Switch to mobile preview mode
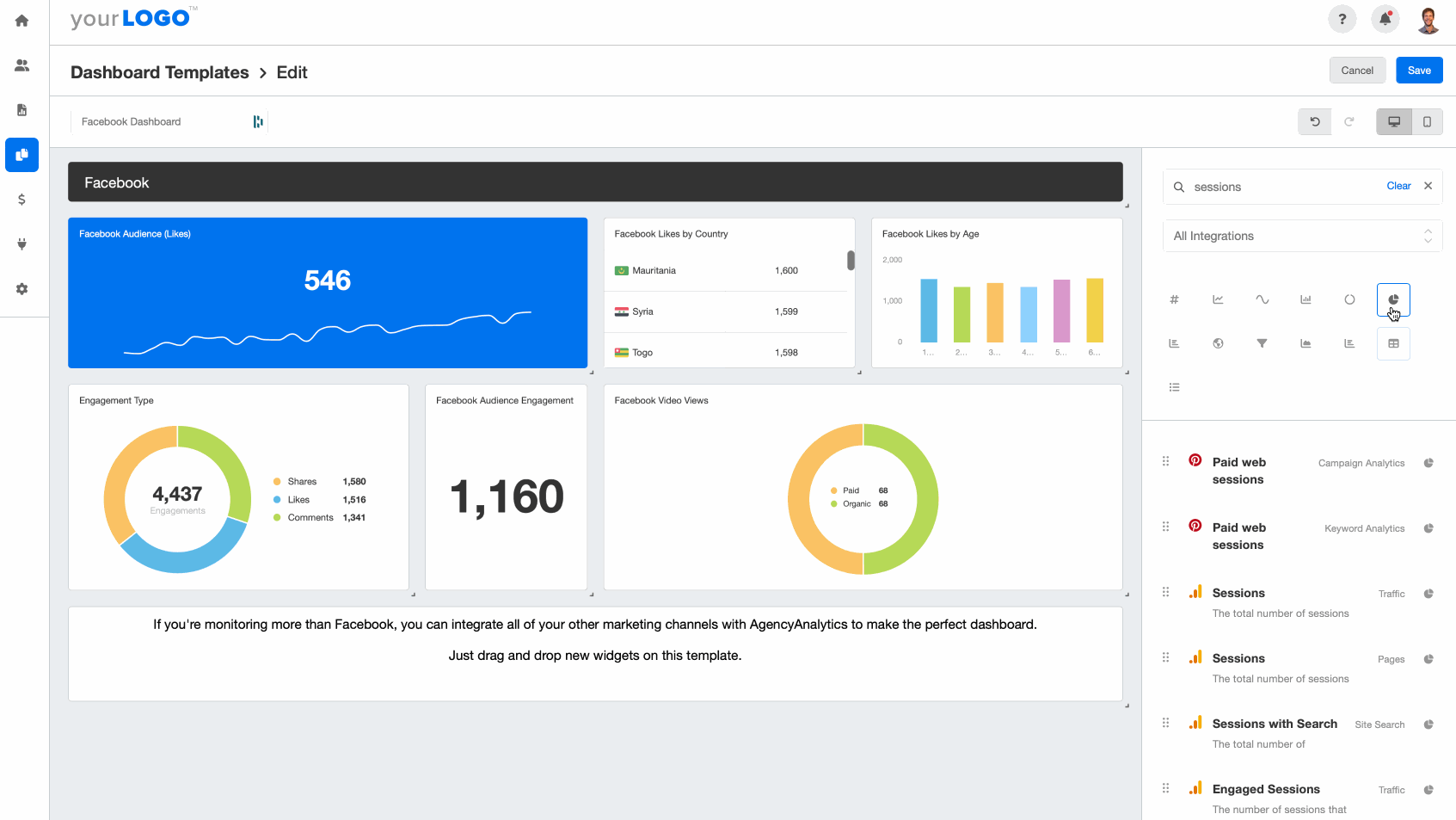This screenshot has height=820, width=1456. [1427, 121]
